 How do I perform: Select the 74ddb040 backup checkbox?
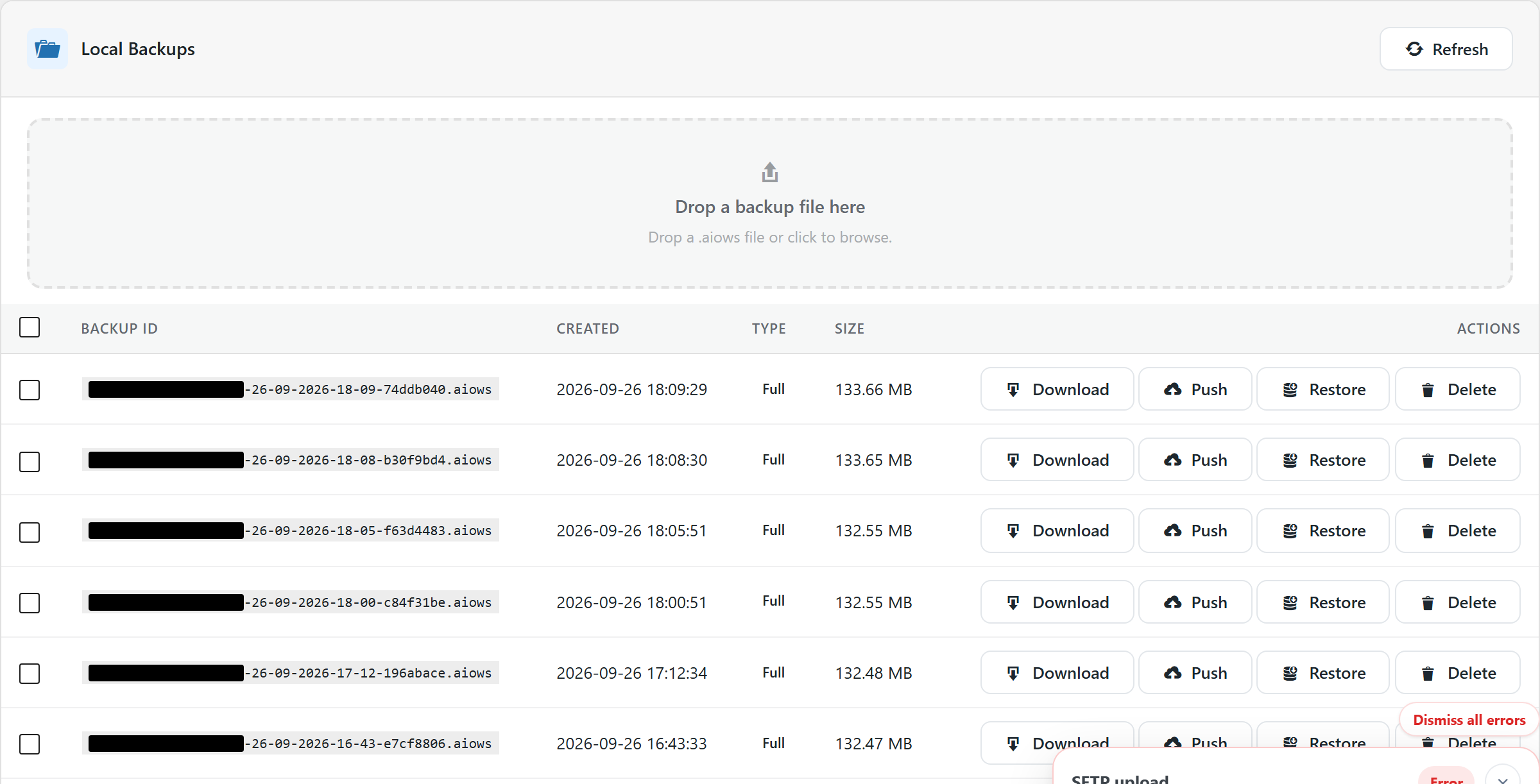[30, 389]
